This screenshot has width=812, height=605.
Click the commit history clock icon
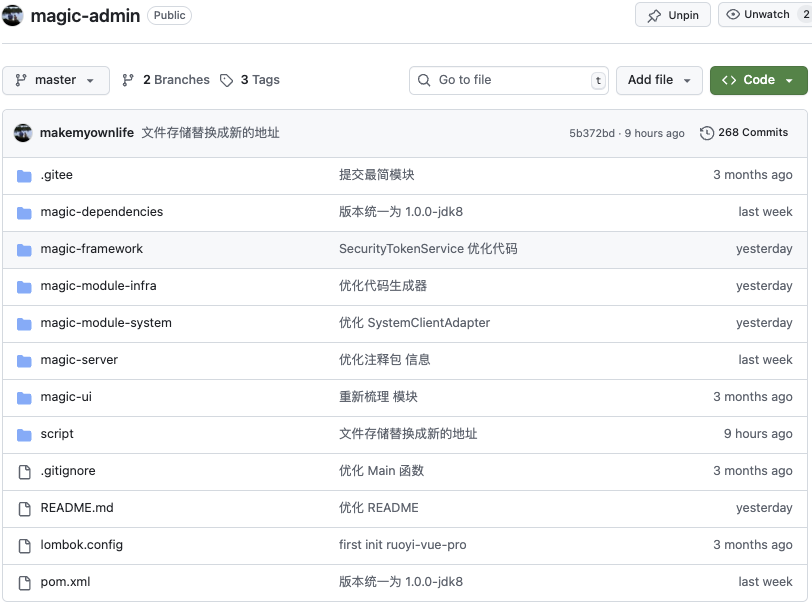coord(709,132)
